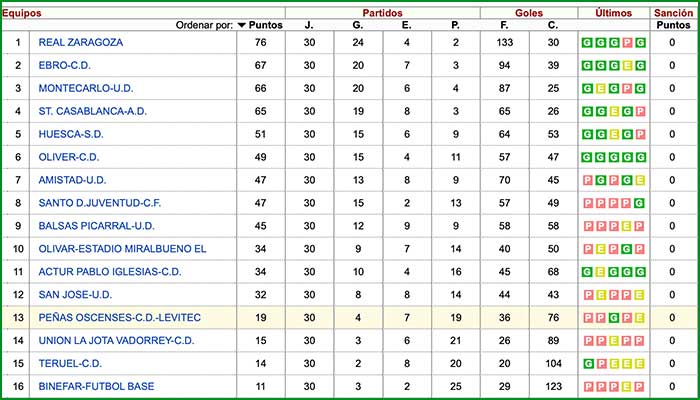Image resolution: width=700 pixels, height=400 pixels.
Task: Click the yellow E result box in EBRO-C.D. row
Action: coord(627,65)
